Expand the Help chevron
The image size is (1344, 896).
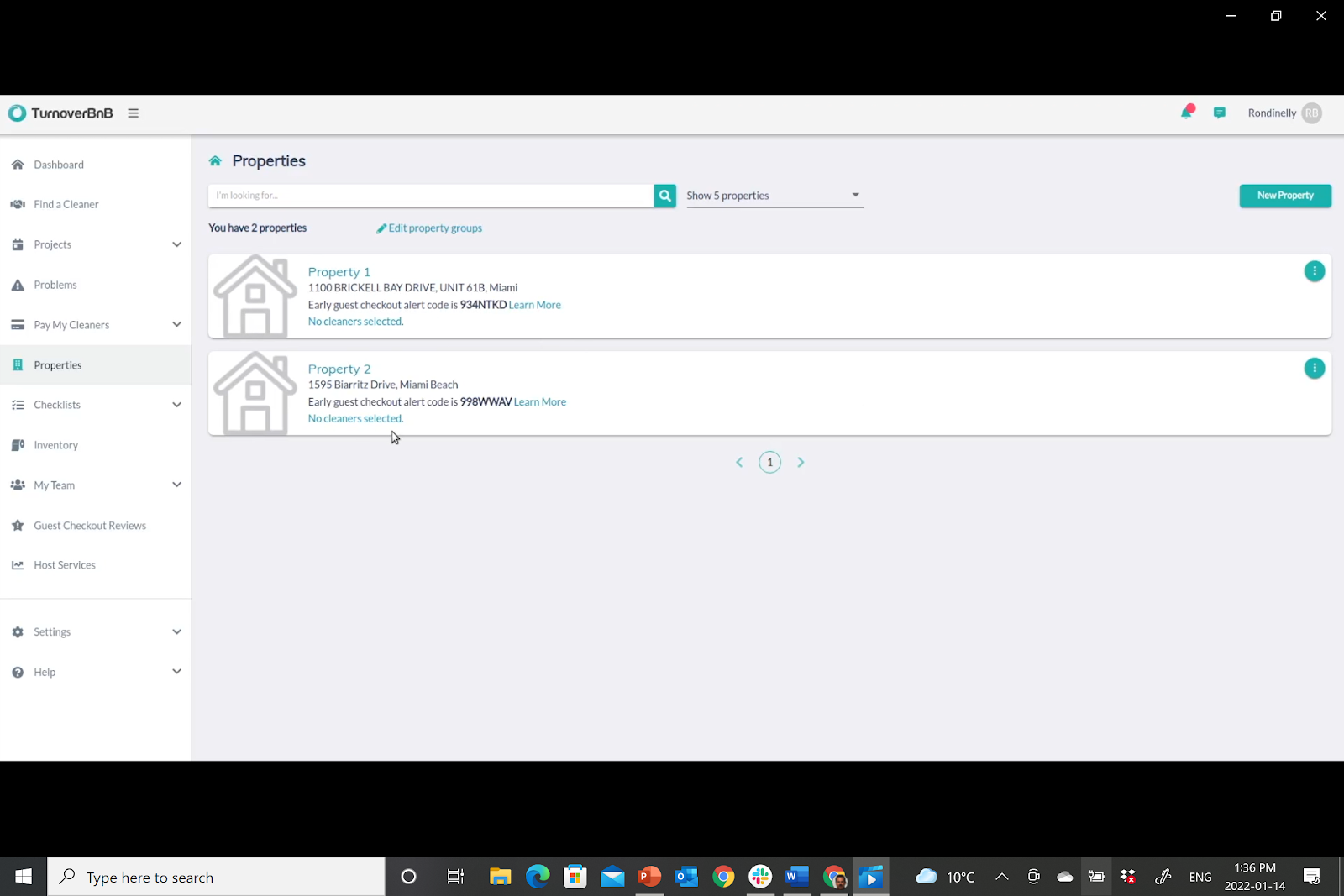tap(176, 672)
